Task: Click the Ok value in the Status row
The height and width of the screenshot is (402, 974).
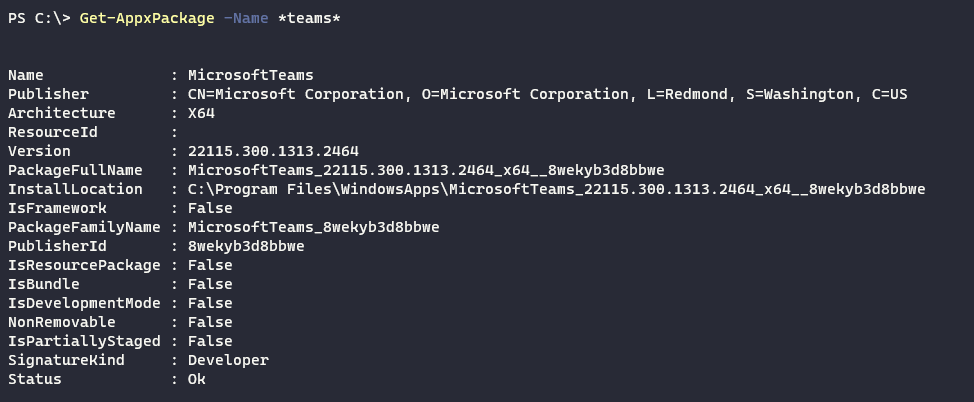Action: (197, 379)
